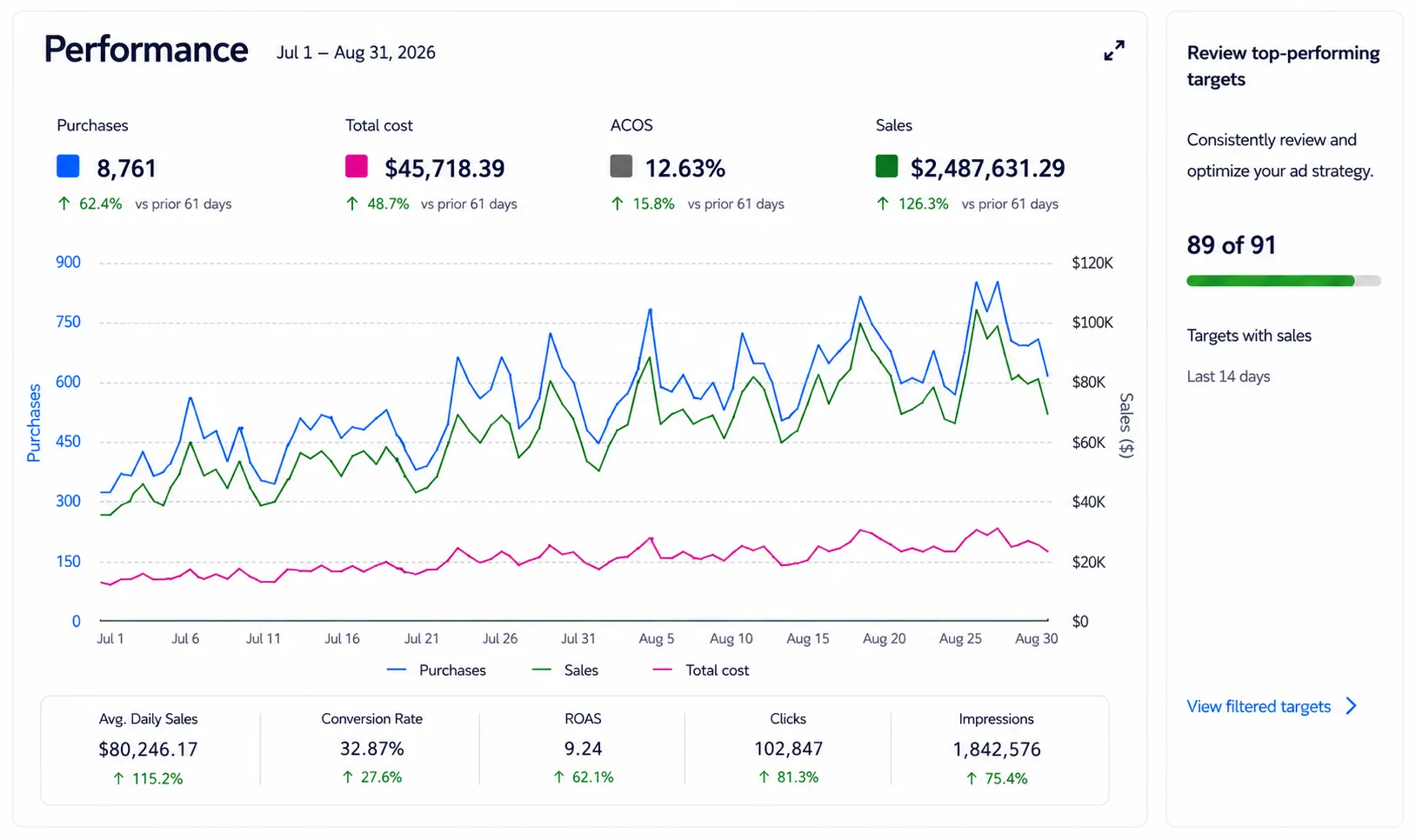Click the pink Total cost swatch
The height and width of the screenshot is (840, 1416).
pyautogui.click(x=357, y=166)
